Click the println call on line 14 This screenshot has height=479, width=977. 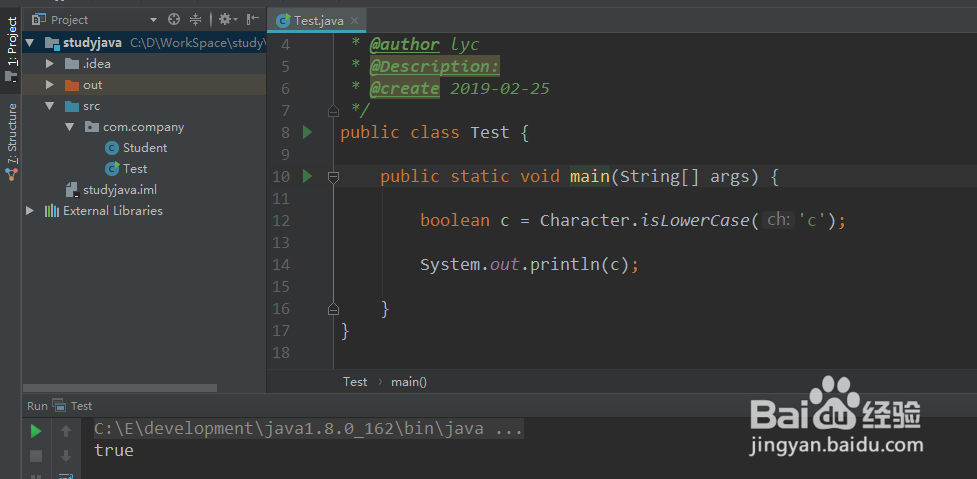[565, 265]
